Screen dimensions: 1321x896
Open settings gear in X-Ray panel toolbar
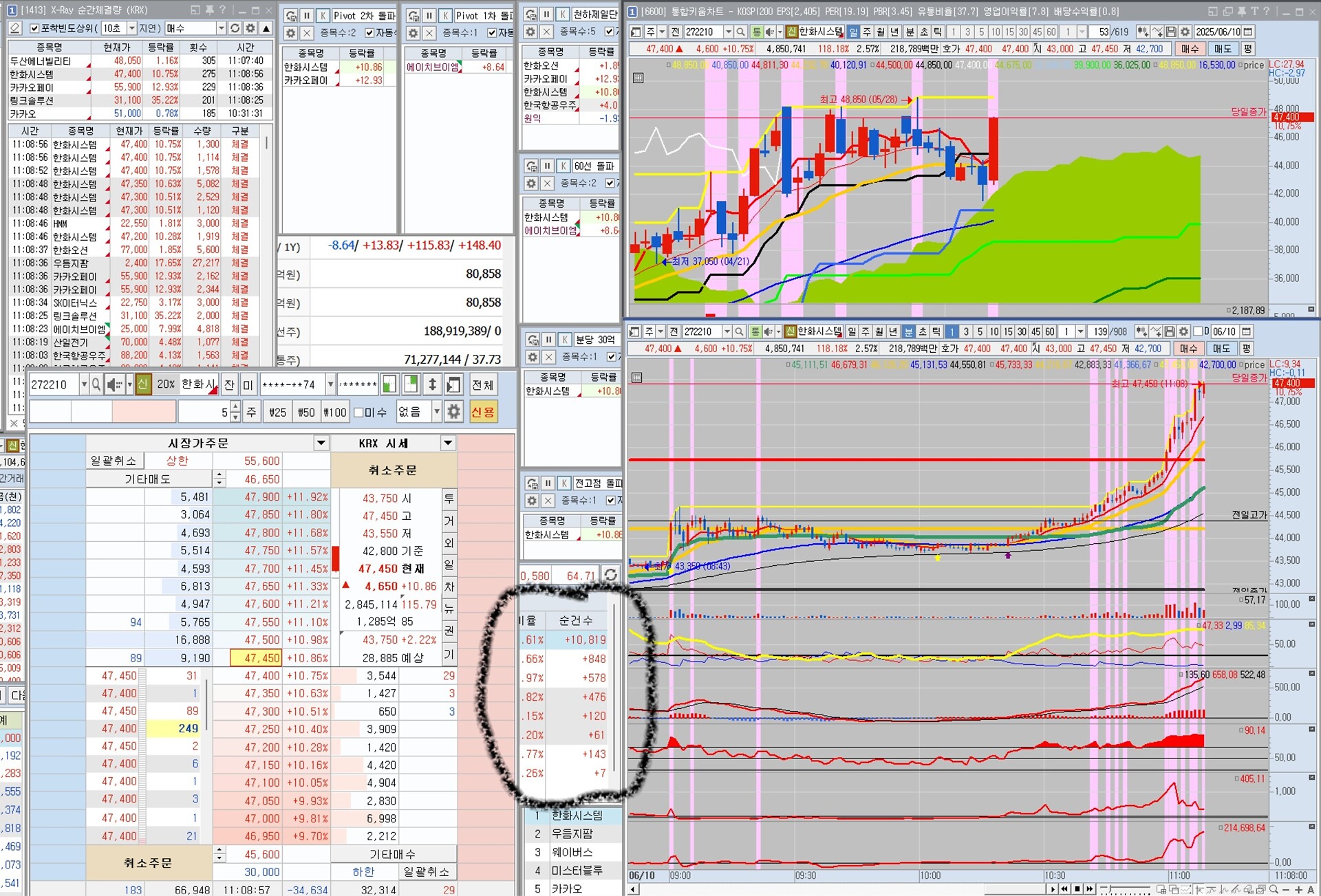pos(250,28)
